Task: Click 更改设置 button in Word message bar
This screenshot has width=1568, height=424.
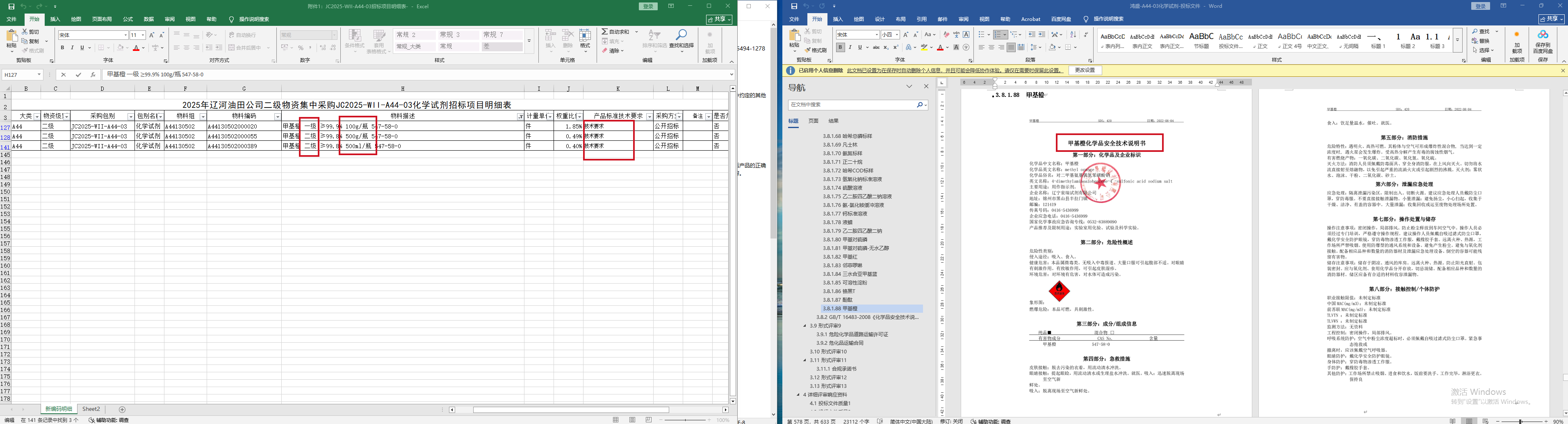Action: tap(1085, 71)
